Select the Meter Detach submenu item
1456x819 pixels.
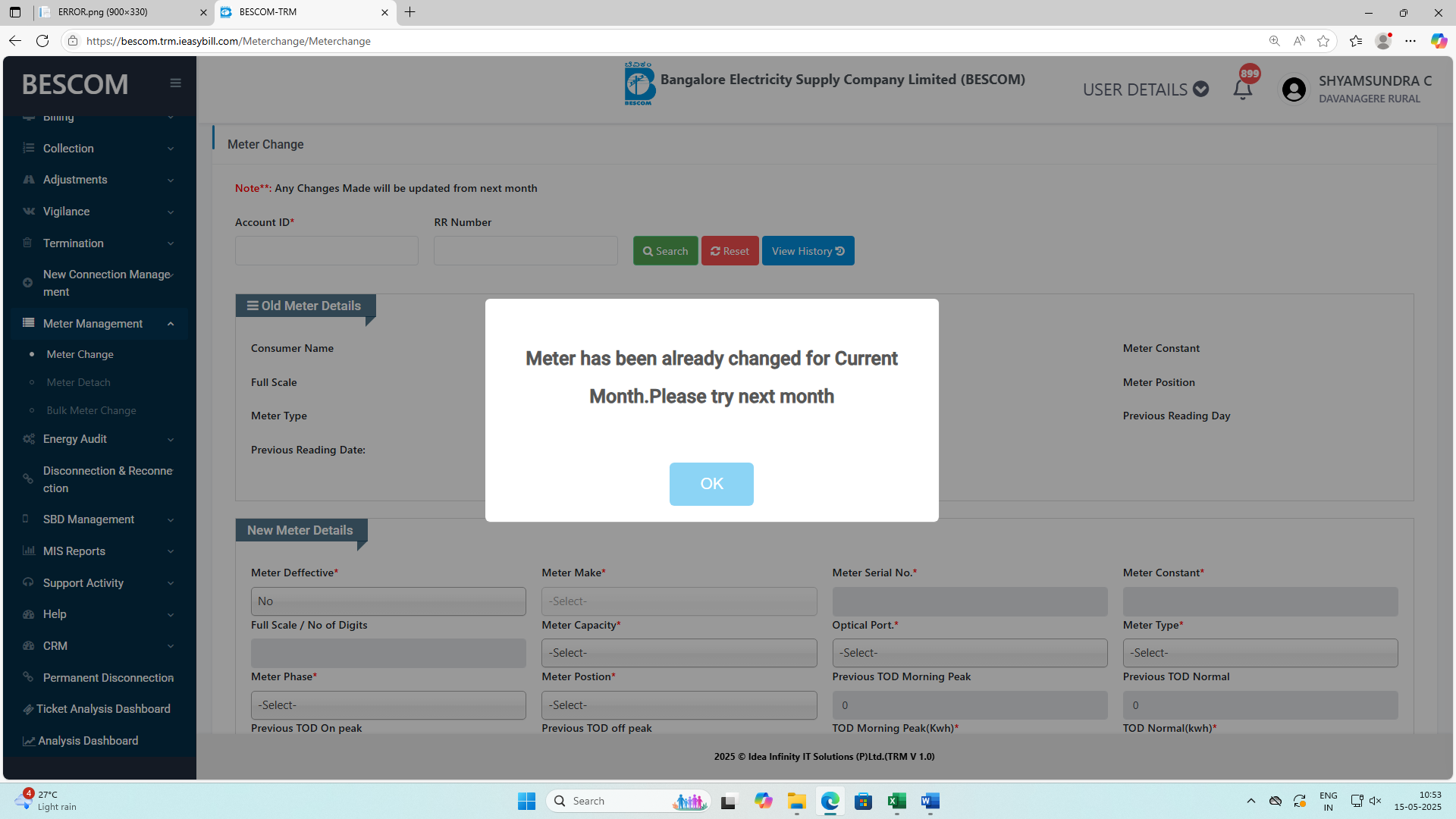(x=78, y=382)
